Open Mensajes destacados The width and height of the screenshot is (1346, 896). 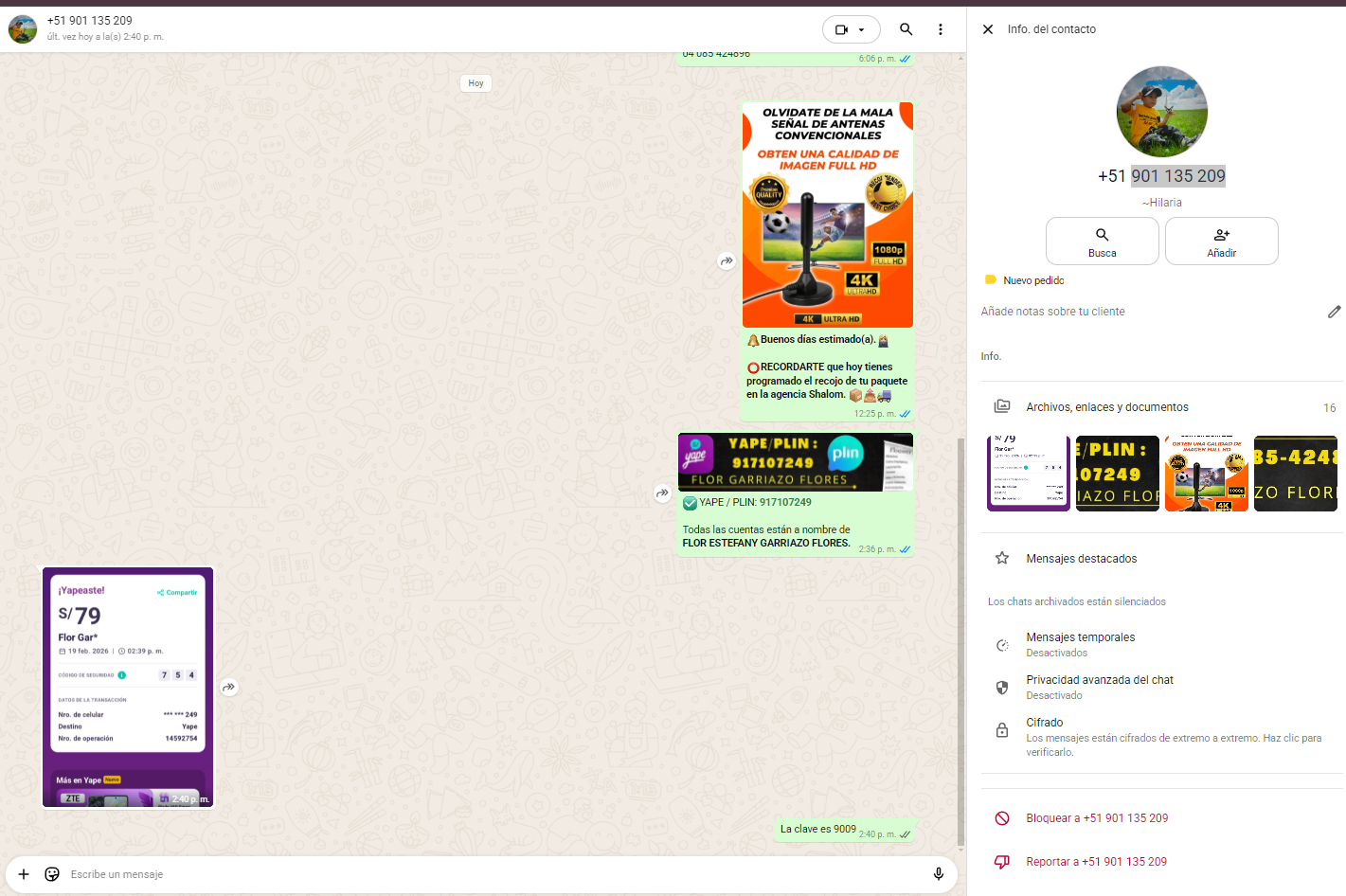coord(1081,559)
